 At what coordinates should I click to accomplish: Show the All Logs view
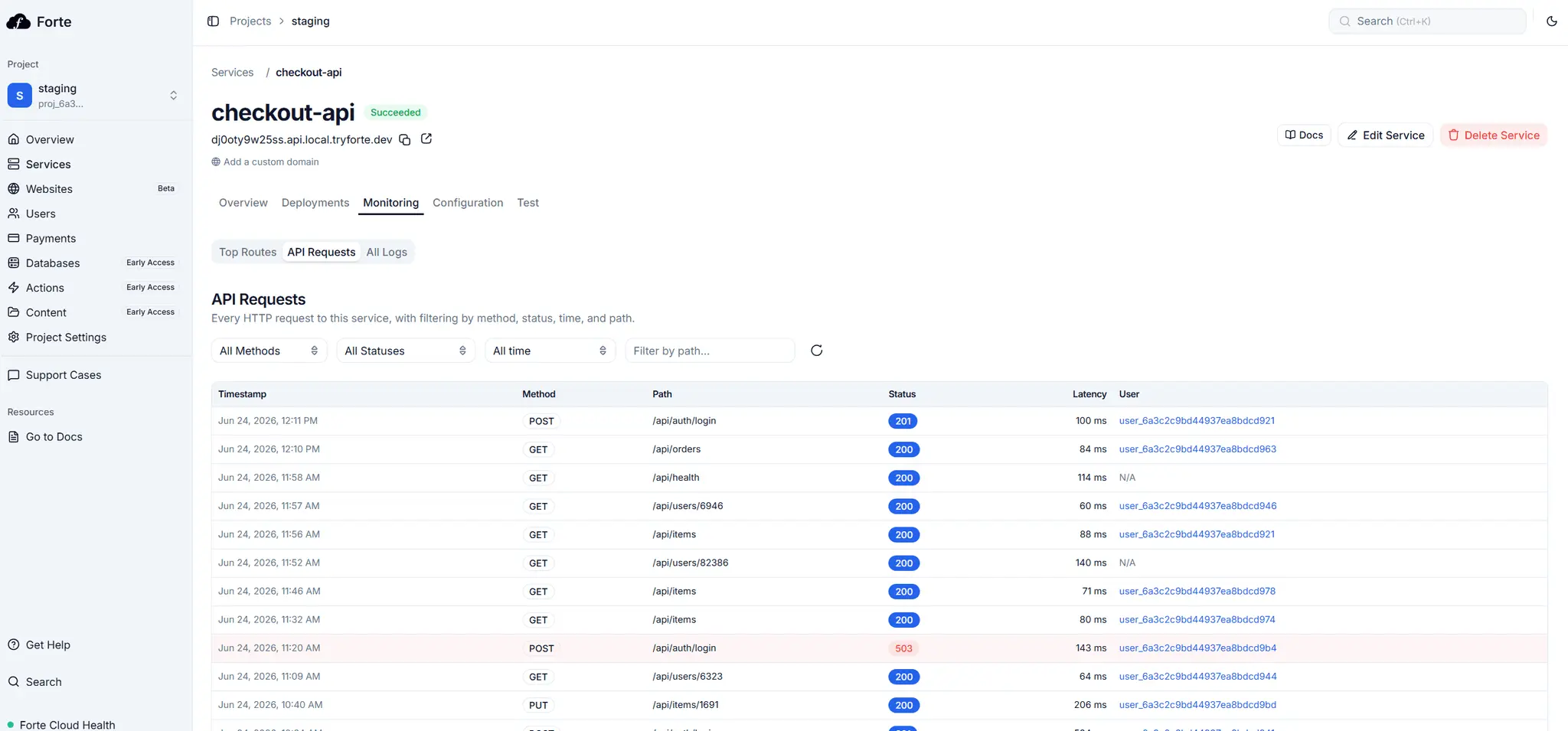[387, 252]
